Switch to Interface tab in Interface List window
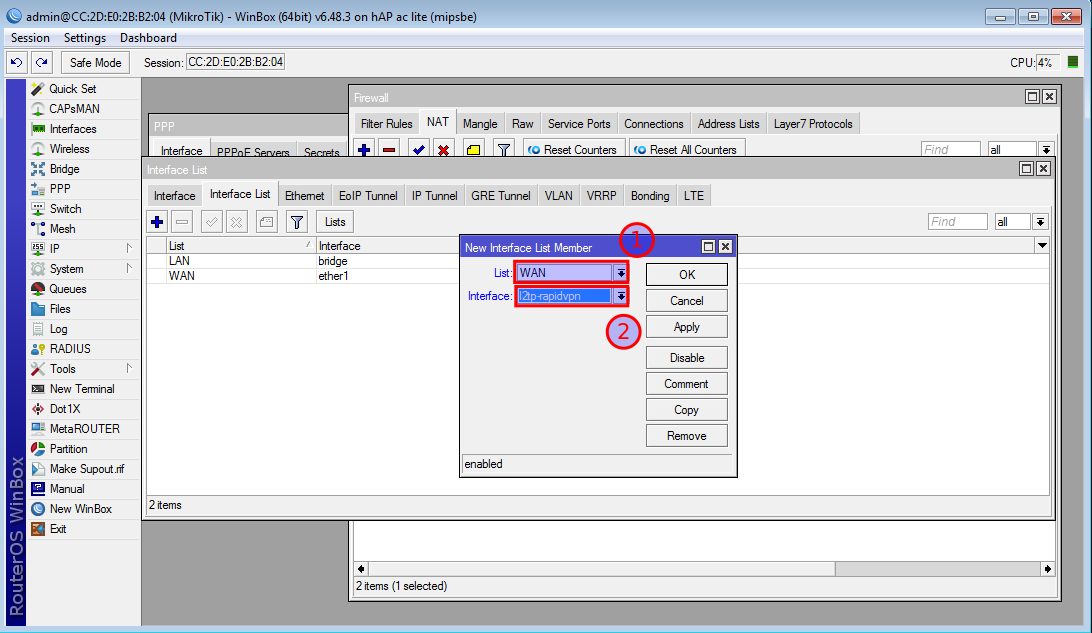This screenshot has height=633, width=1092. click(x=174, y=196)
